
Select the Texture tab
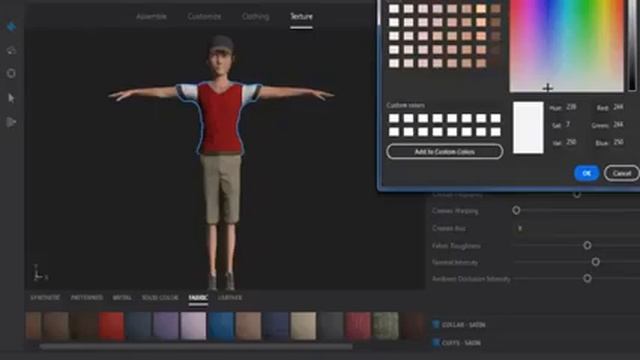pyautogui.click(x=301, y=17)
